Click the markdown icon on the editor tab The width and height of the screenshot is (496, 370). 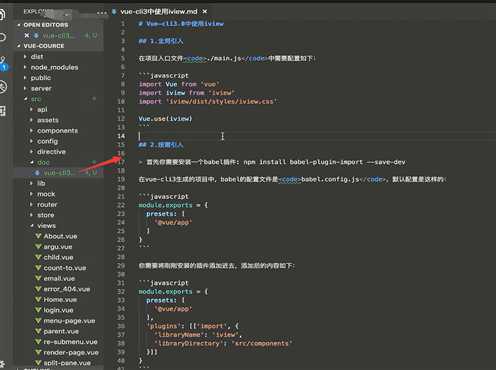click(114, 12)
